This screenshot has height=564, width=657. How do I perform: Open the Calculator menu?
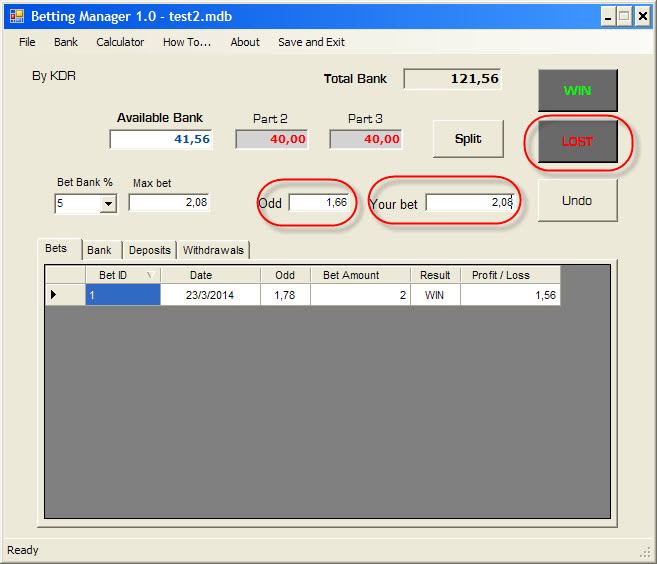[120, 42]
